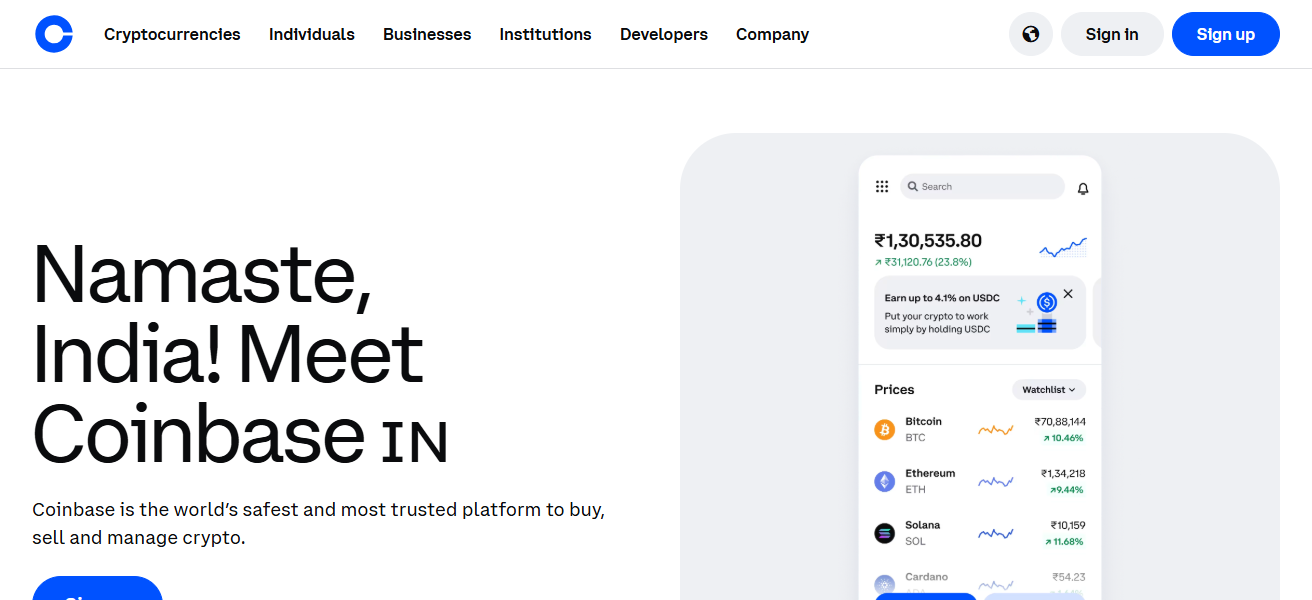Click the Sign in button
Image resolution: width=1312 pixels, height=600 pixels.
click(1112, 33)
